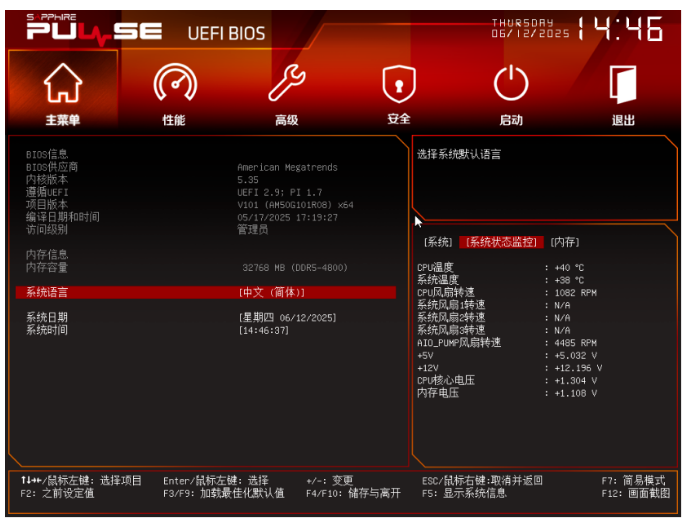Open the 内存 tab

click(x=565, y=242)
